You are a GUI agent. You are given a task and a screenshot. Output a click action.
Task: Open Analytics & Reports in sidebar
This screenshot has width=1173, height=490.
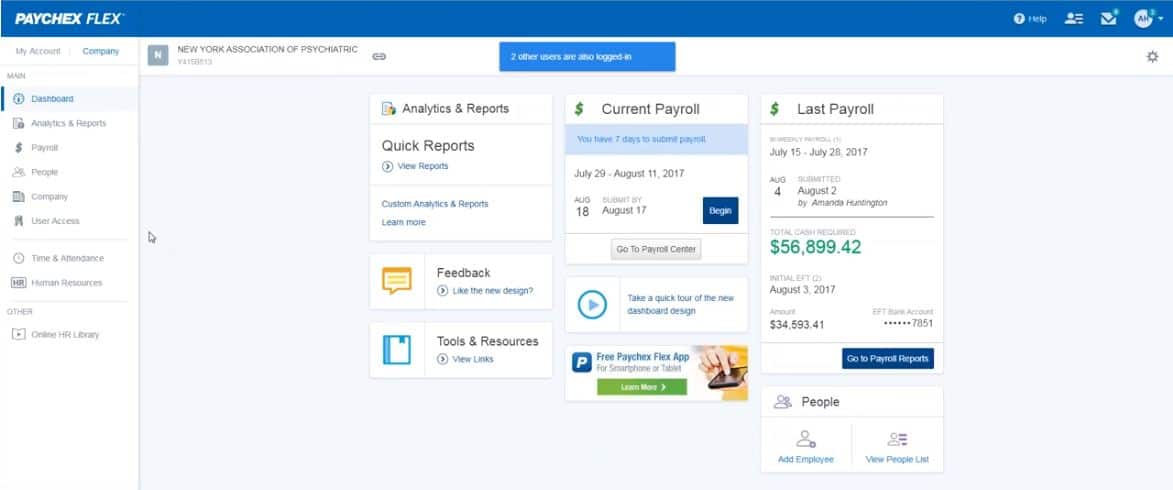(70, 123)
